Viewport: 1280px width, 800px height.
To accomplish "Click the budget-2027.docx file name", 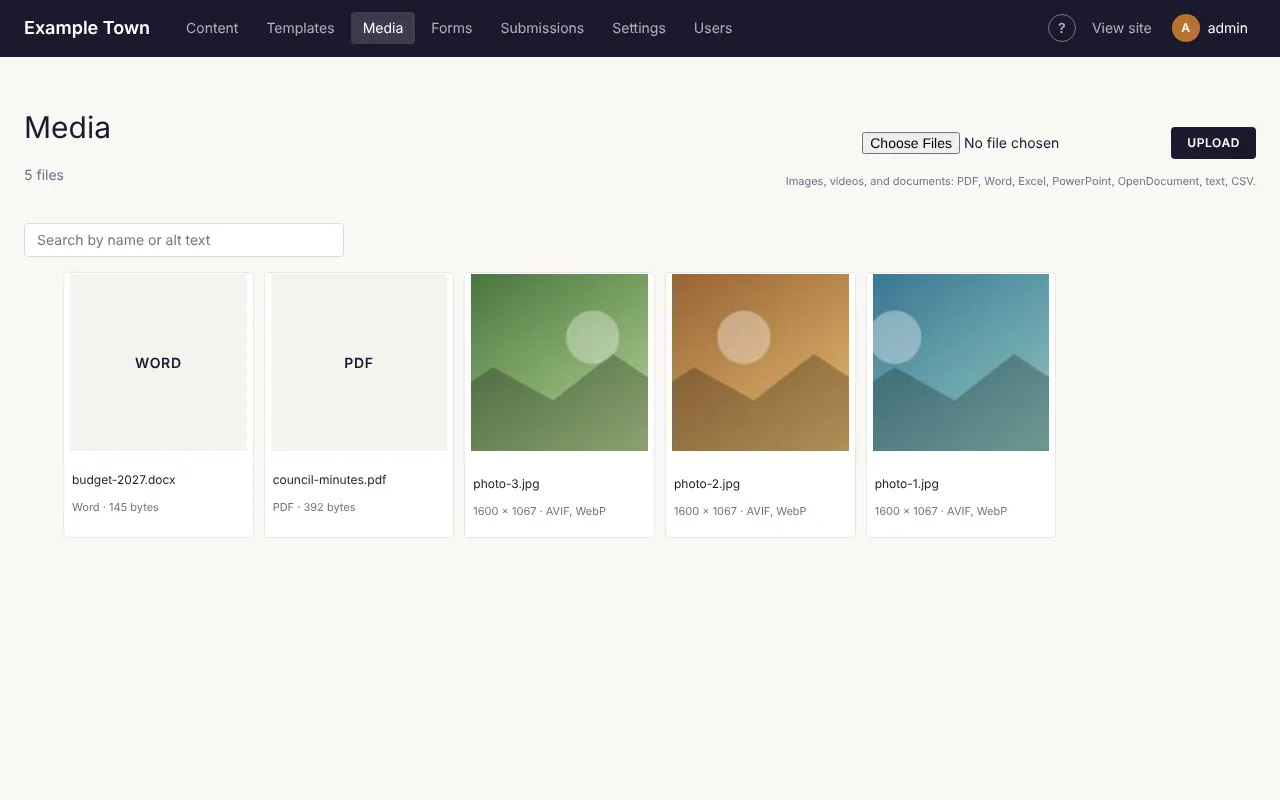I will [124, 480].
